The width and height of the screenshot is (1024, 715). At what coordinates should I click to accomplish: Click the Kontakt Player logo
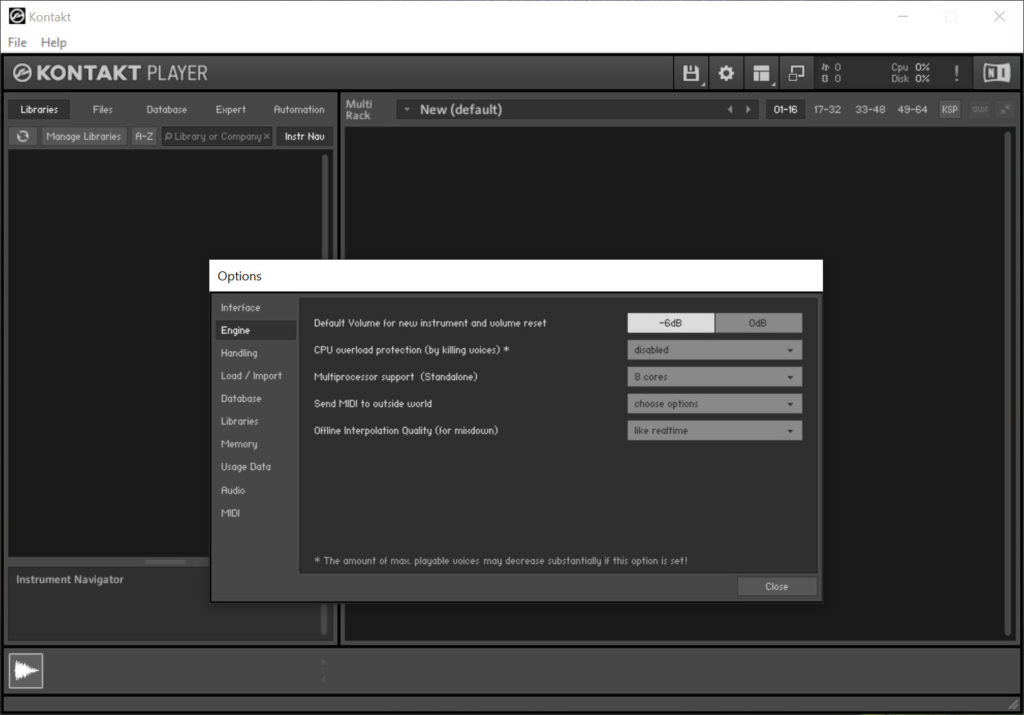point(110,73)
